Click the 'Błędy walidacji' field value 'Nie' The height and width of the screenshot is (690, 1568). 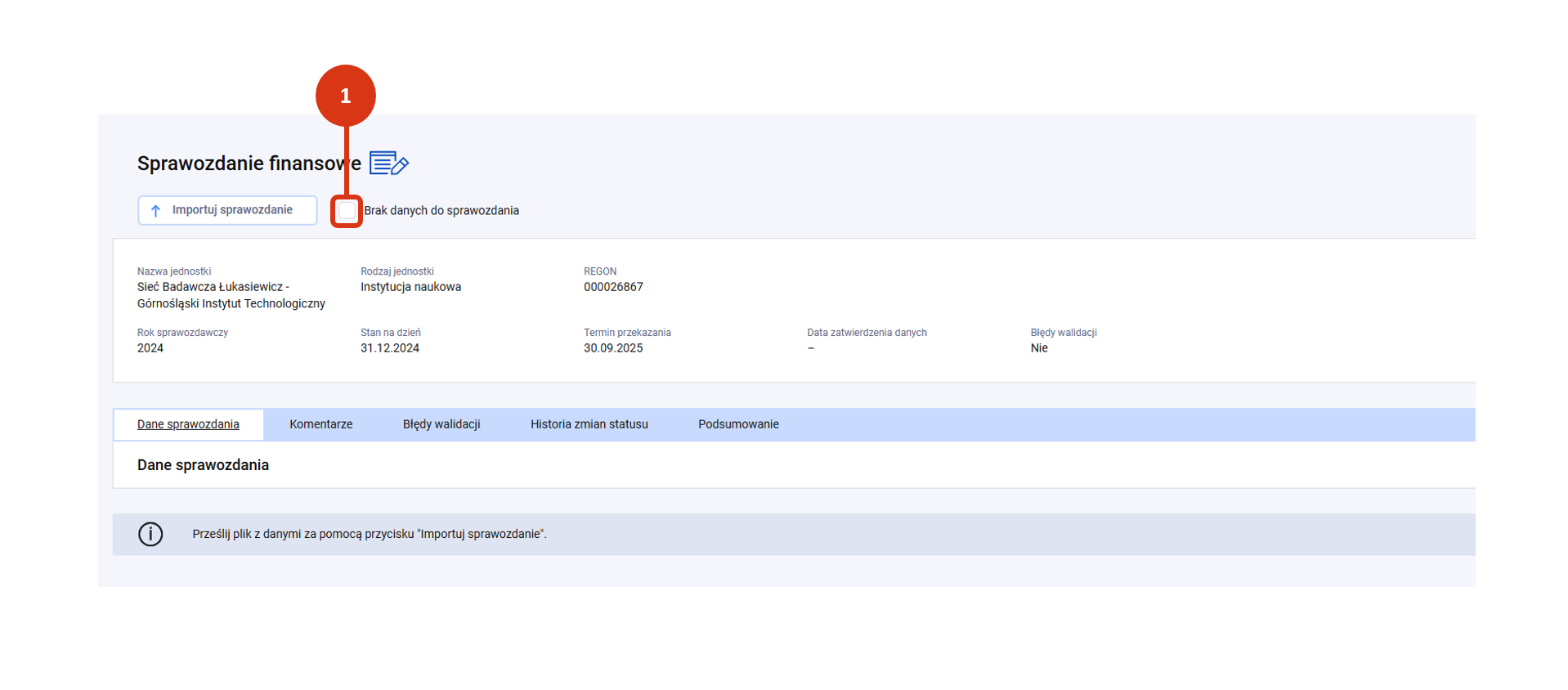point(1039,348)
